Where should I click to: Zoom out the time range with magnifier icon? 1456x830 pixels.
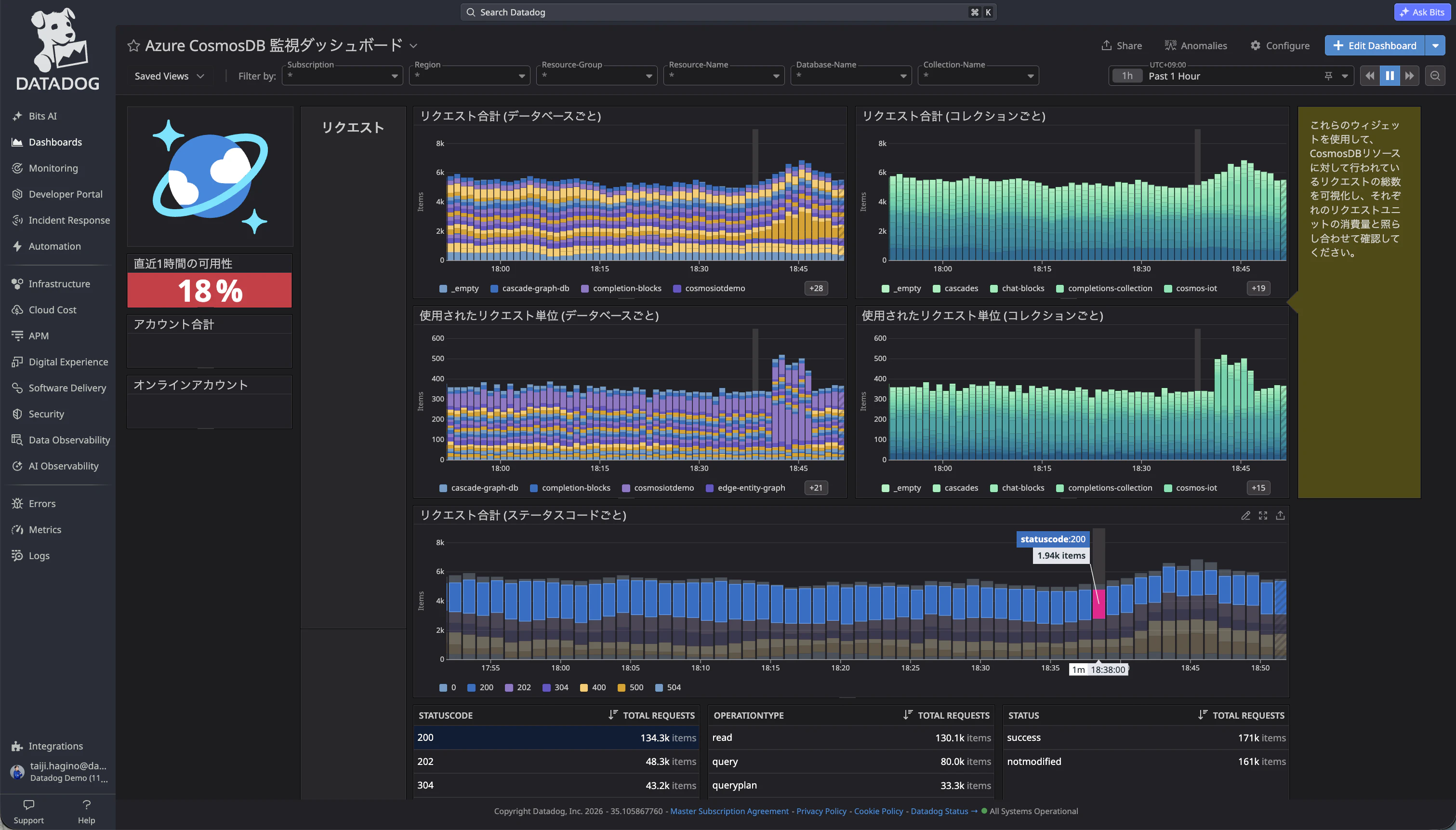click(1435, 76)
